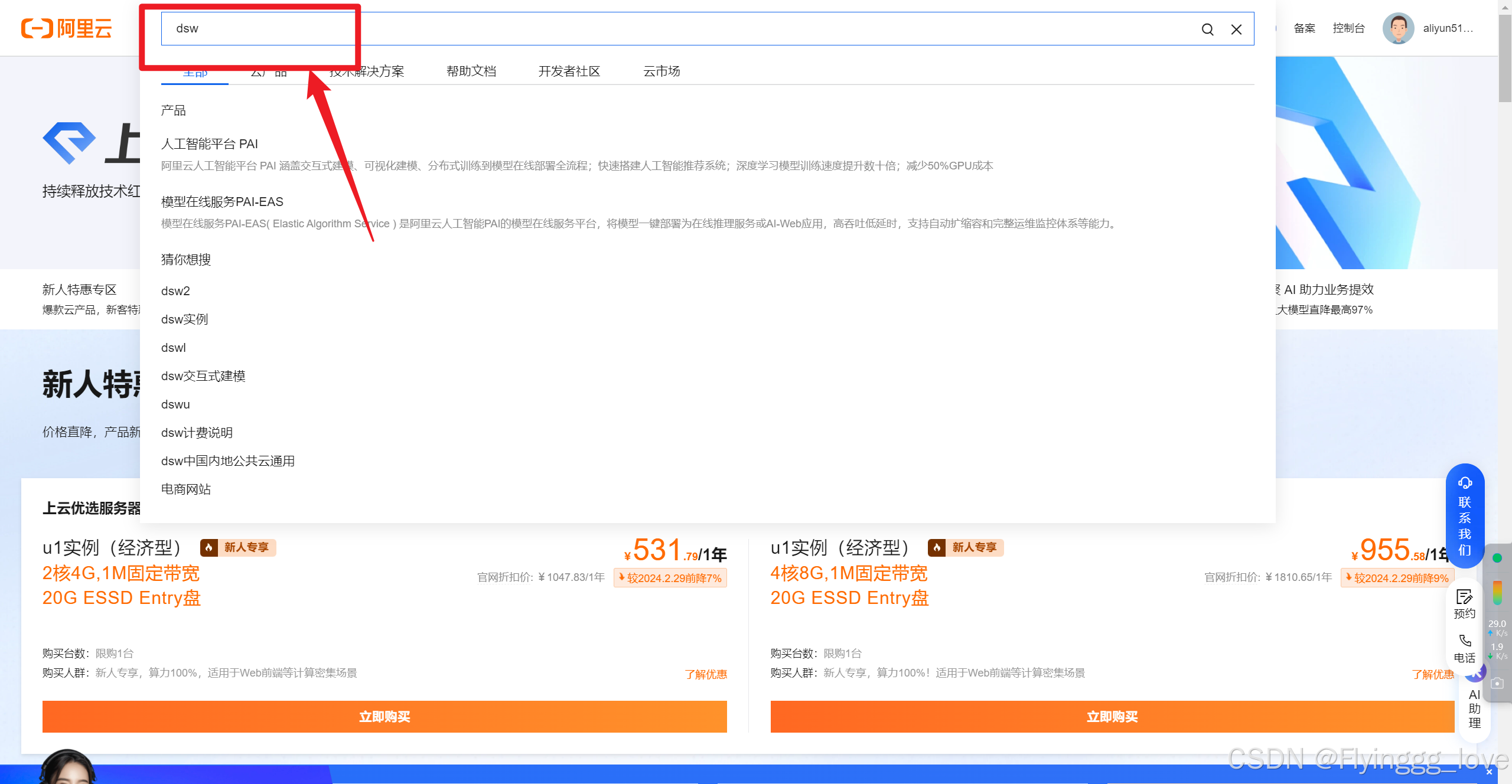
Task: Open AI 助力业务提效 section
Action: pyautogui.click(x=1329, y=289)
